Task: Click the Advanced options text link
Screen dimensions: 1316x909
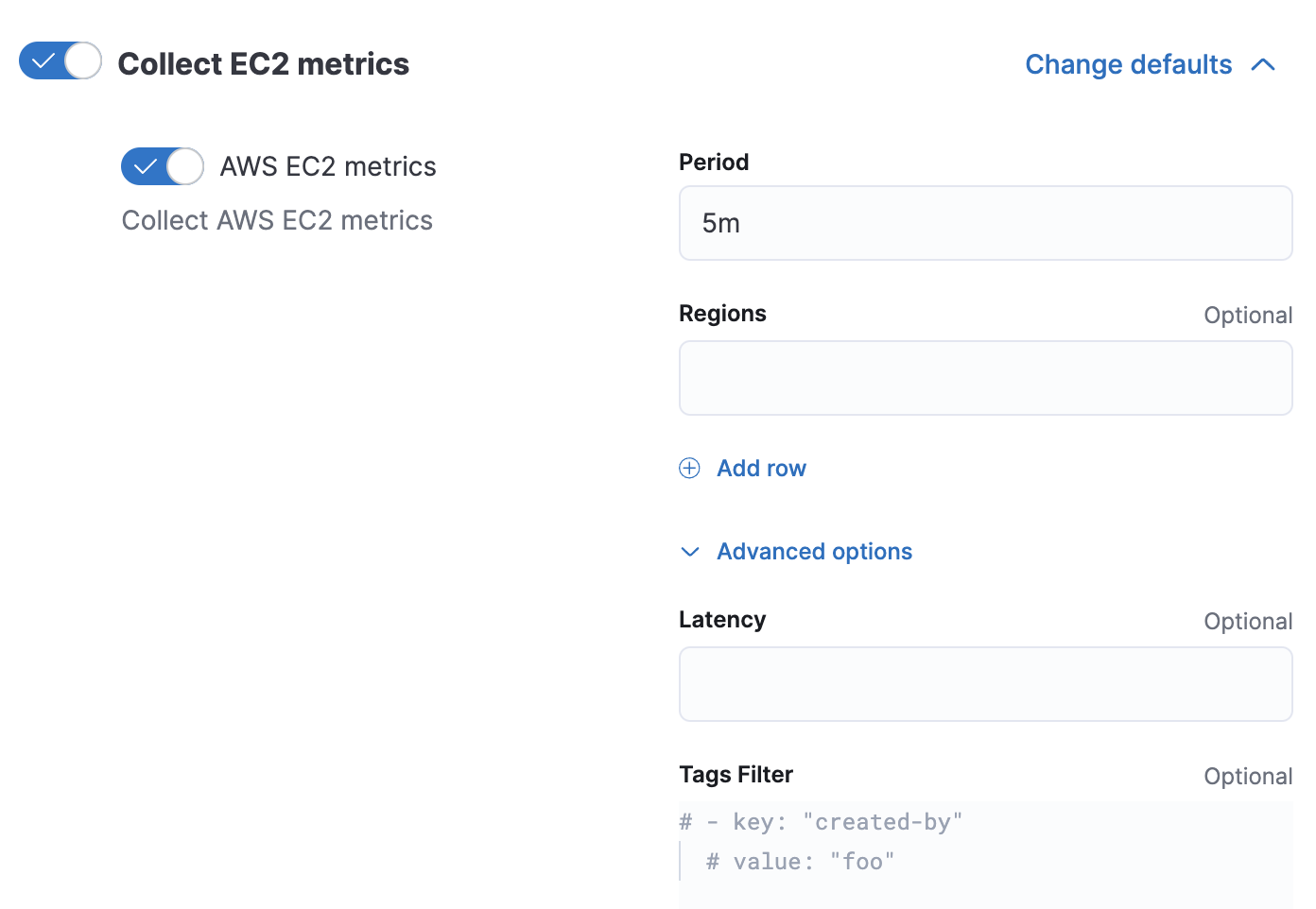Action: (814, 552)
